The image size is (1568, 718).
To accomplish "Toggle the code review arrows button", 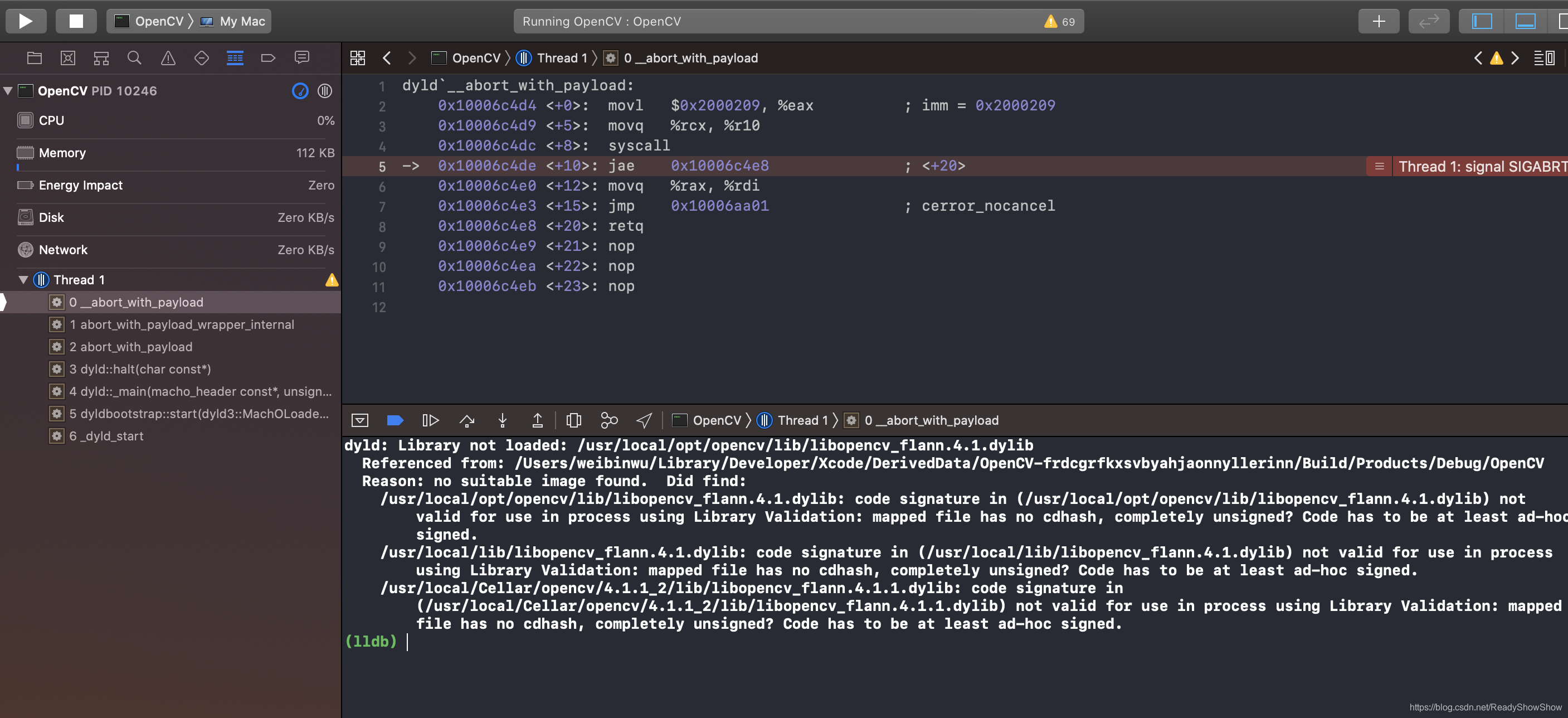I will coord(1429,21).
